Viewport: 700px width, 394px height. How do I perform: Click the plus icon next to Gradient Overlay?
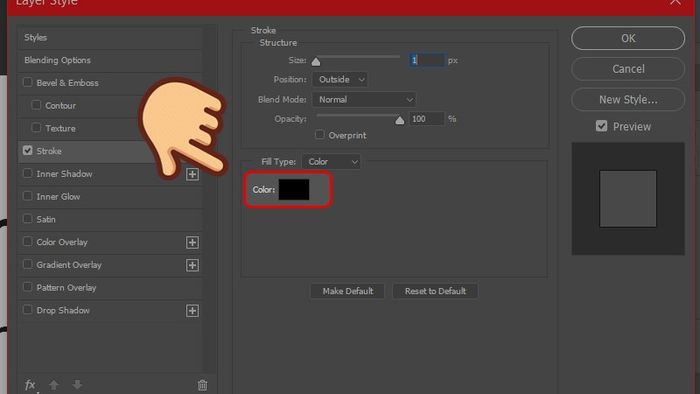coord(192,265)
